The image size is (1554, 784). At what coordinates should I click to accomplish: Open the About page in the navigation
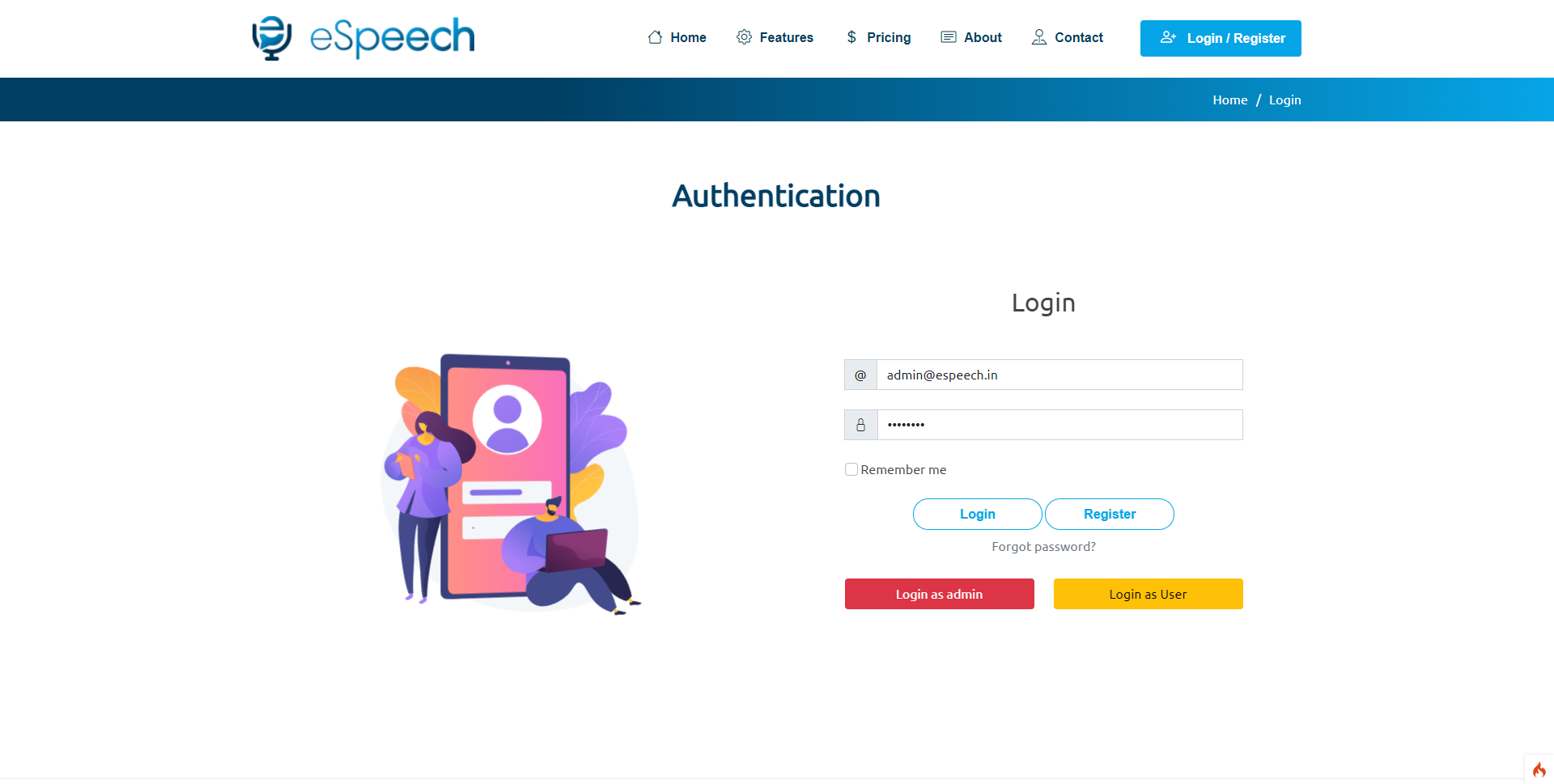pyautogui.click(x=983, y=37)
